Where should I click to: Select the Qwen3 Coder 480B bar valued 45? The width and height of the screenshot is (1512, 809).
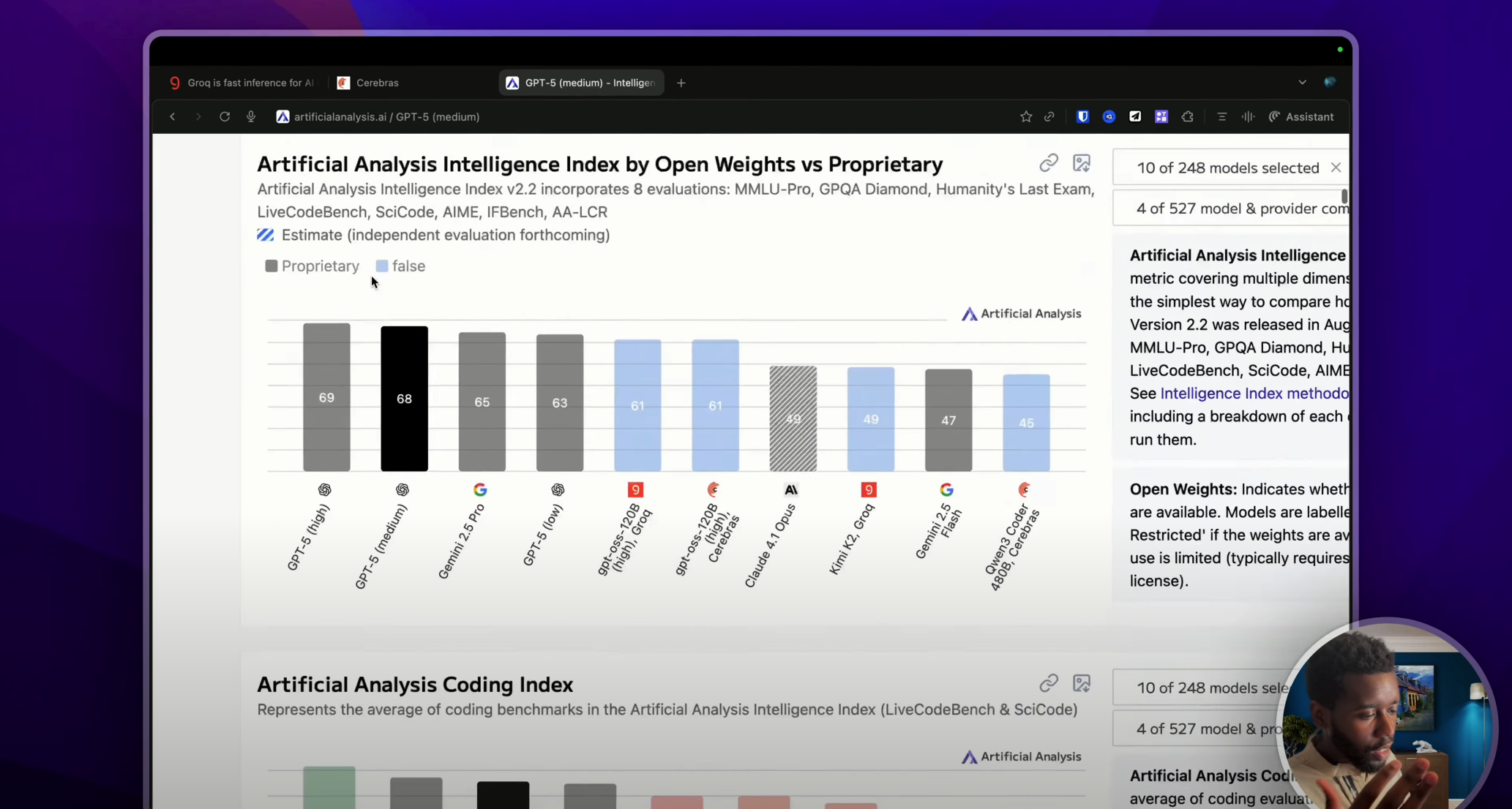point(1026,423)
